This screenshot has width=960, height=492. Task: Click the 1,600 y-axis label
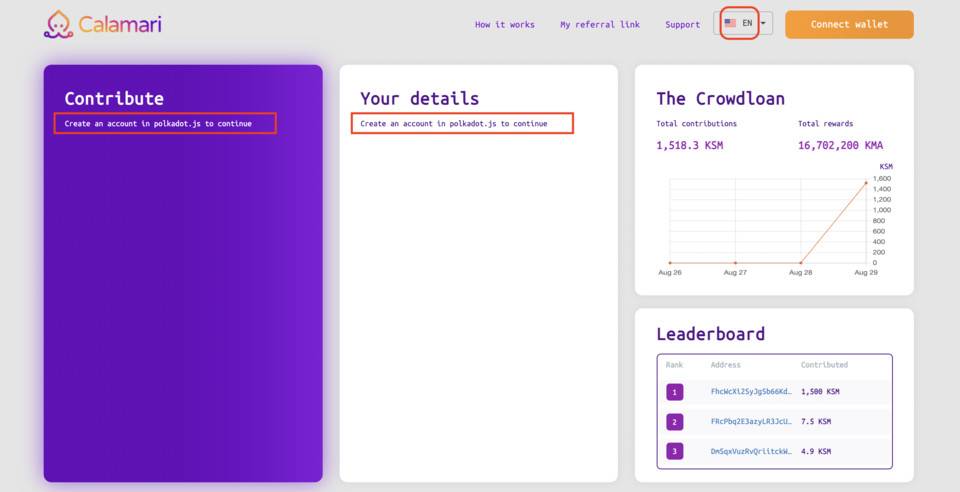882,179
